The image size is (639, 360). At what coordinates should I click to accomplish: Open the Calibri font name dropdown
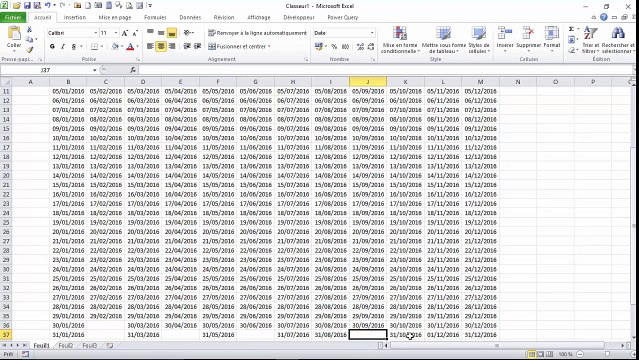pyautogui.click(x=96, y=33)
